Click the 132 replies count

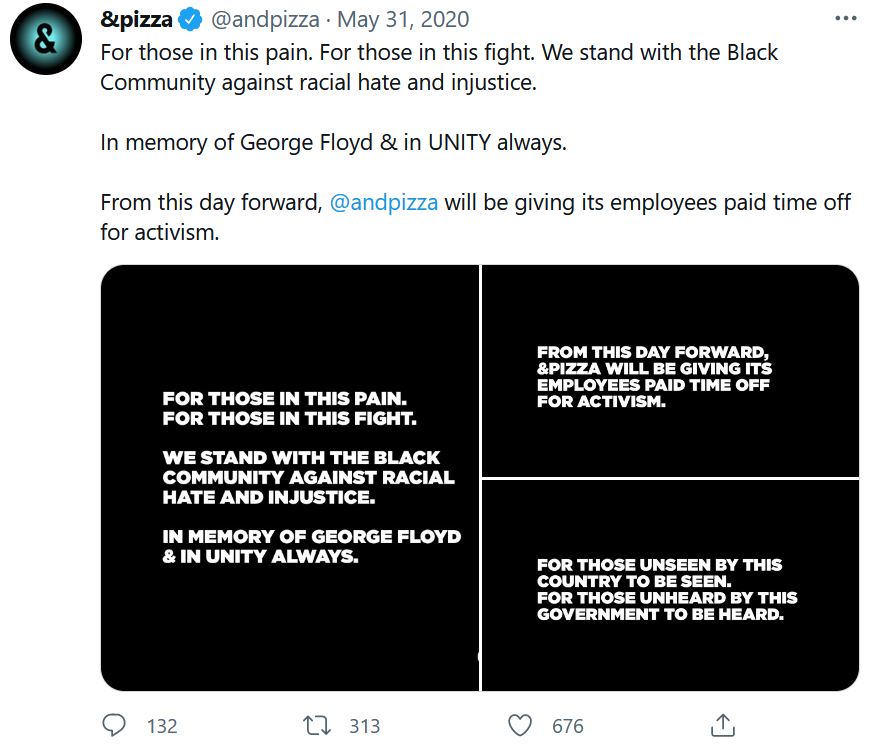tap(162, 726)
